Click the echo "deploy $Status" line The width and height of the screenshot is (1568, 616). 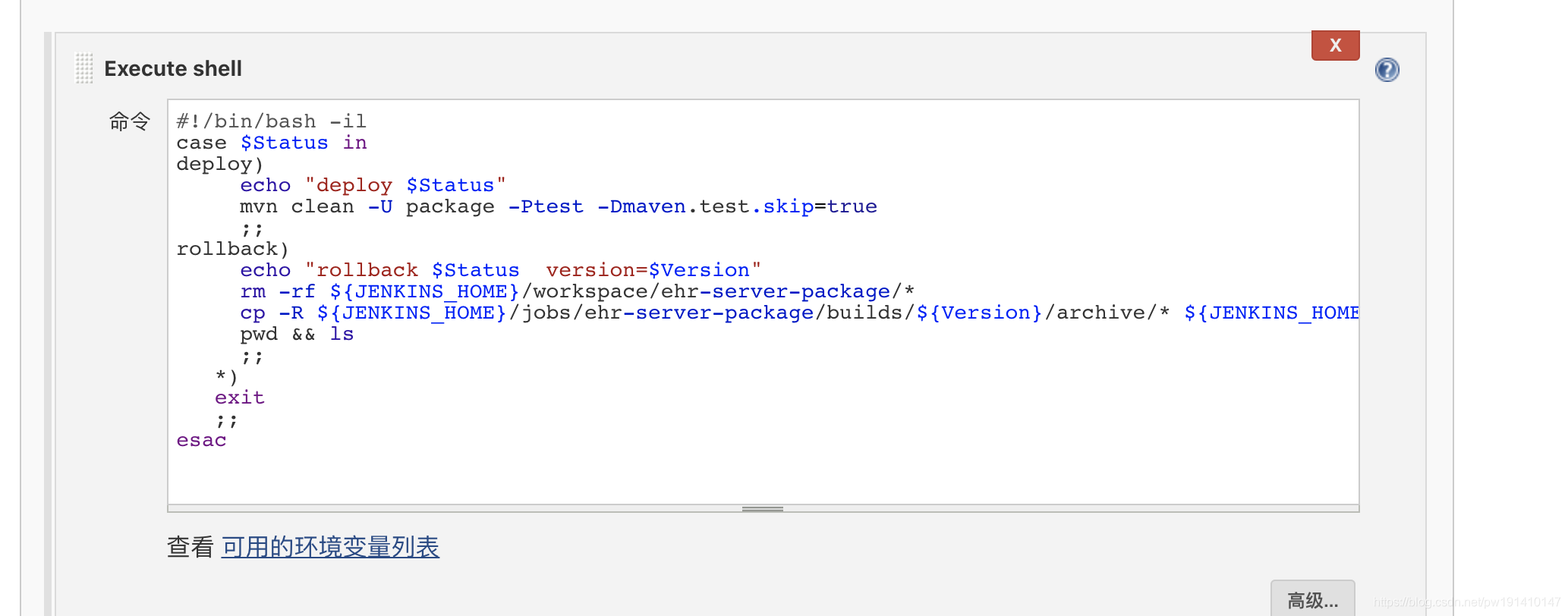click(373, 185)
